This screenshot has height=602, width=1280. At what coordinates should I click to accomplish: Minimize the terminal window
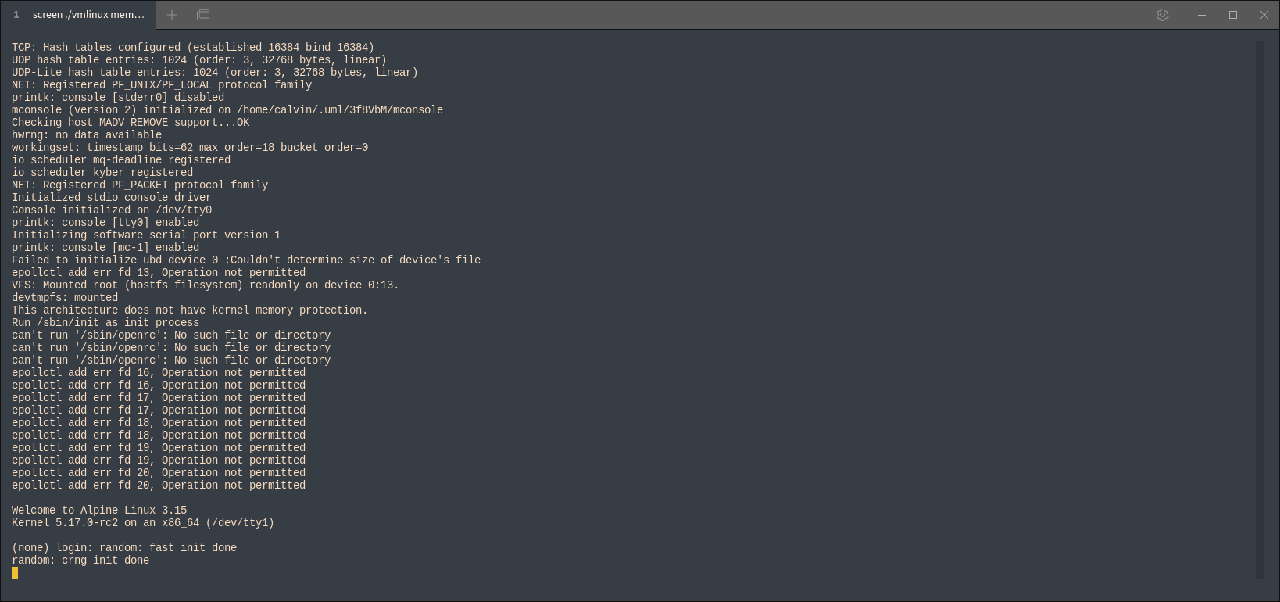pyautogui.click(x=1205, y=15)
